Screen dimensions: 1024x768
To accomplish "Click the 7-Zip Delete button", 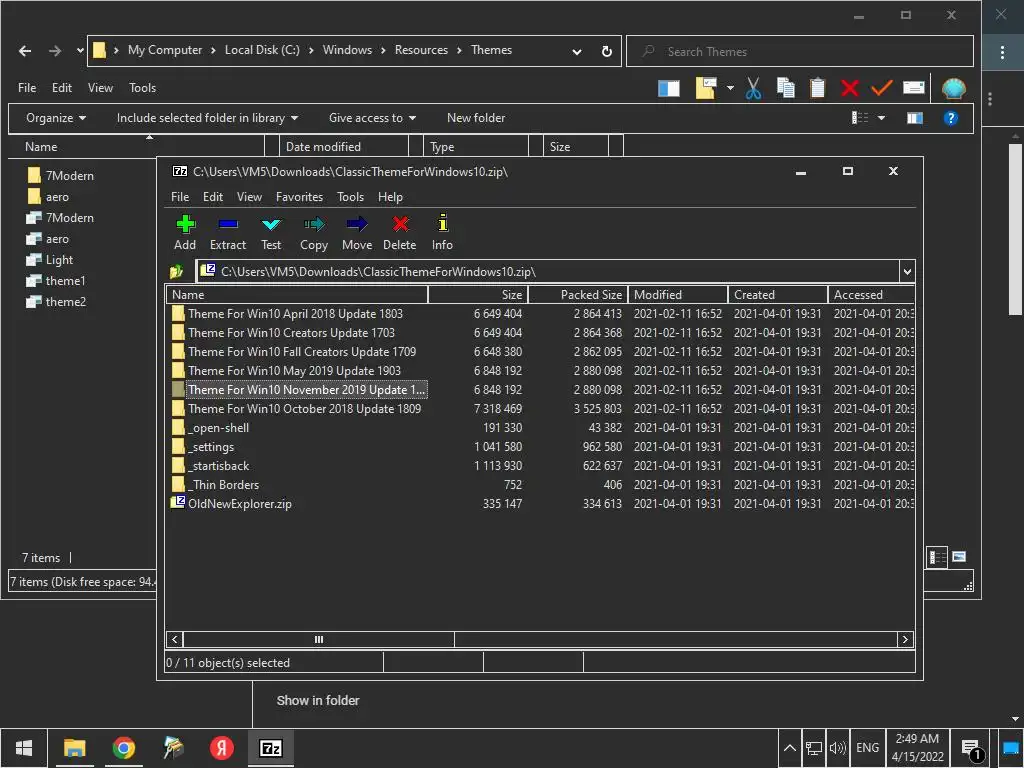I will (x=400, y=233).
